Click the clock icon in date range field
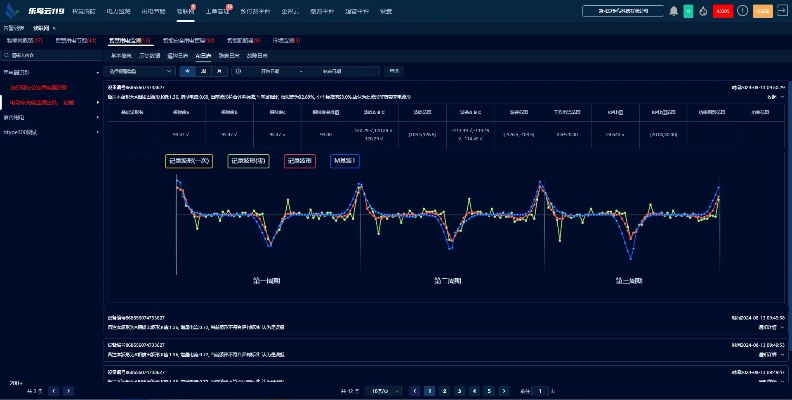Screen dimensions: 792x400 point(238,72)
